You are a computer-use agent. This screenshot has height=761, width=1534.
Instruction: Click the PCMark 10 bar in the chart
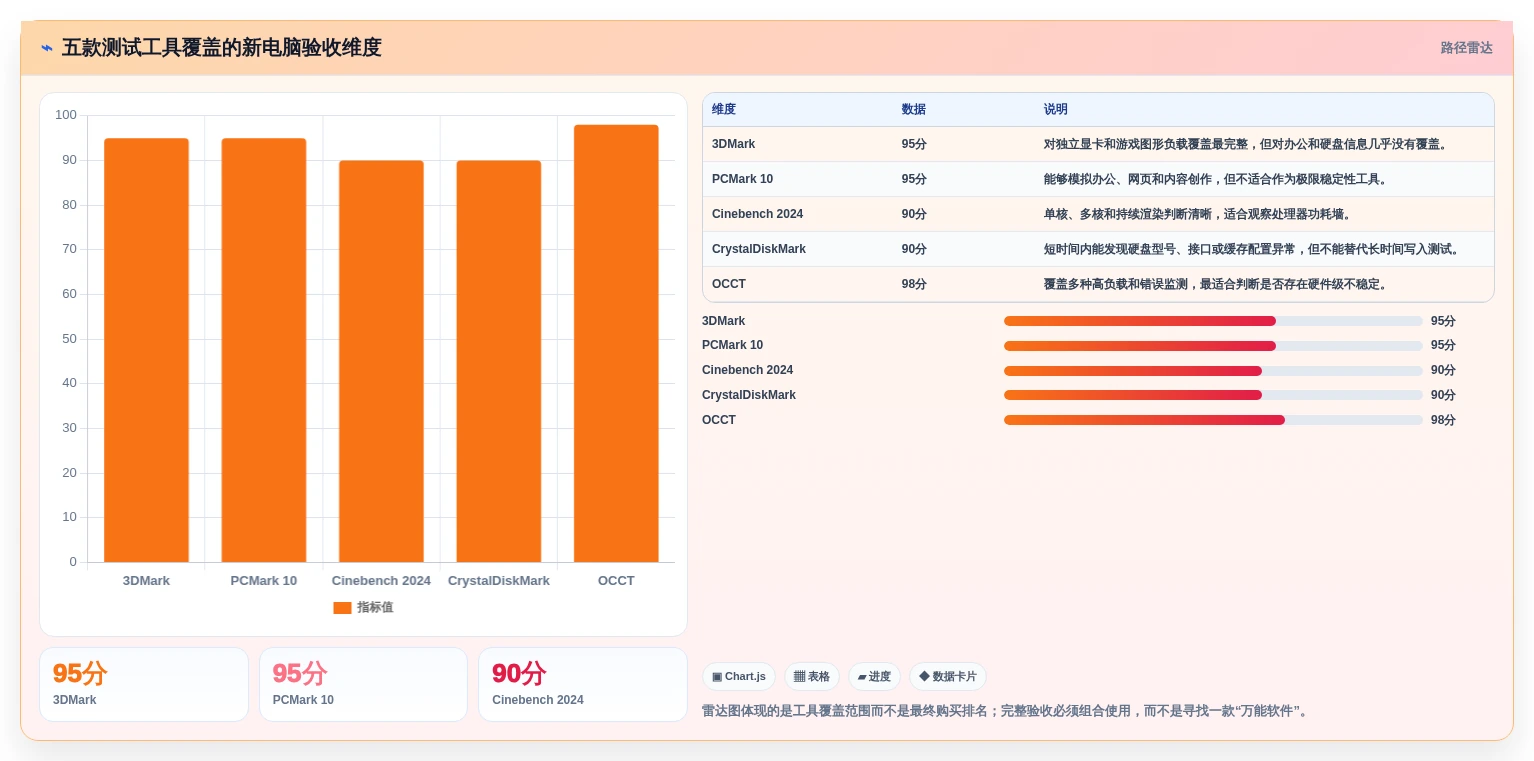pyautogui.click(x=264, y=350)
